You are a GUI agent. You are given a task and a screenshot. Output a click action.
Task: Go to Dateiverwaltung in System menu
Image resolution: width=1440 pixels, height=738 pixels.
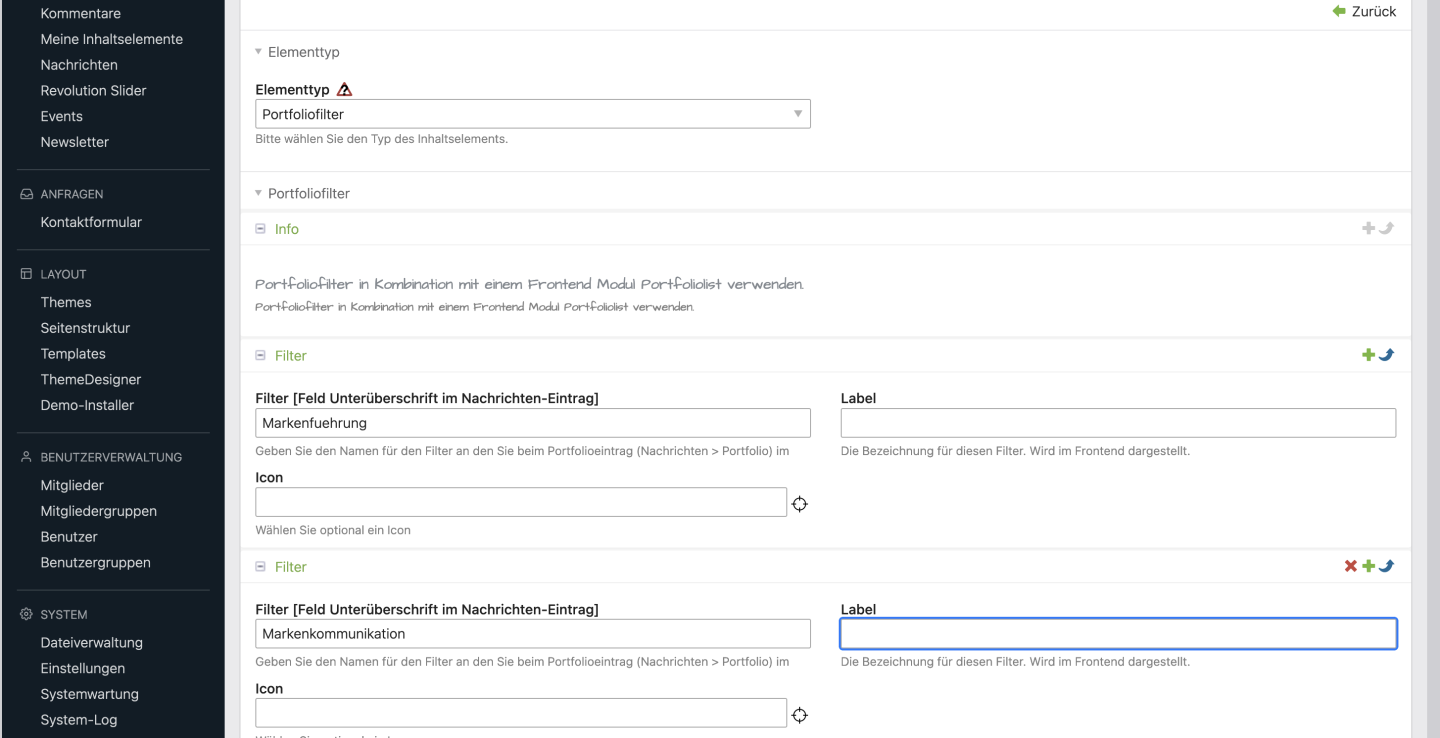click(x=91, y=643)
